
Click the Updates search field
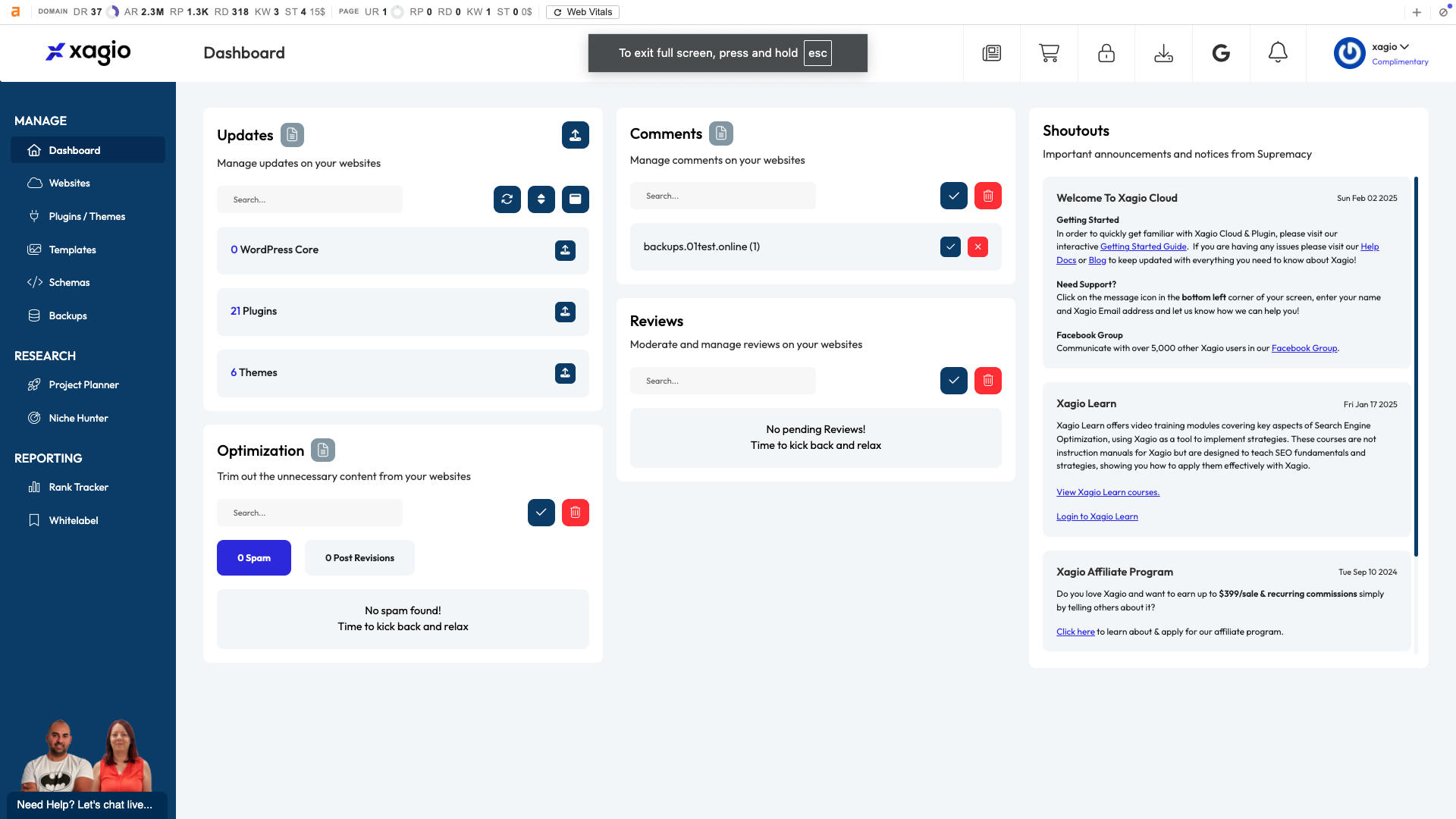point(309,199)
